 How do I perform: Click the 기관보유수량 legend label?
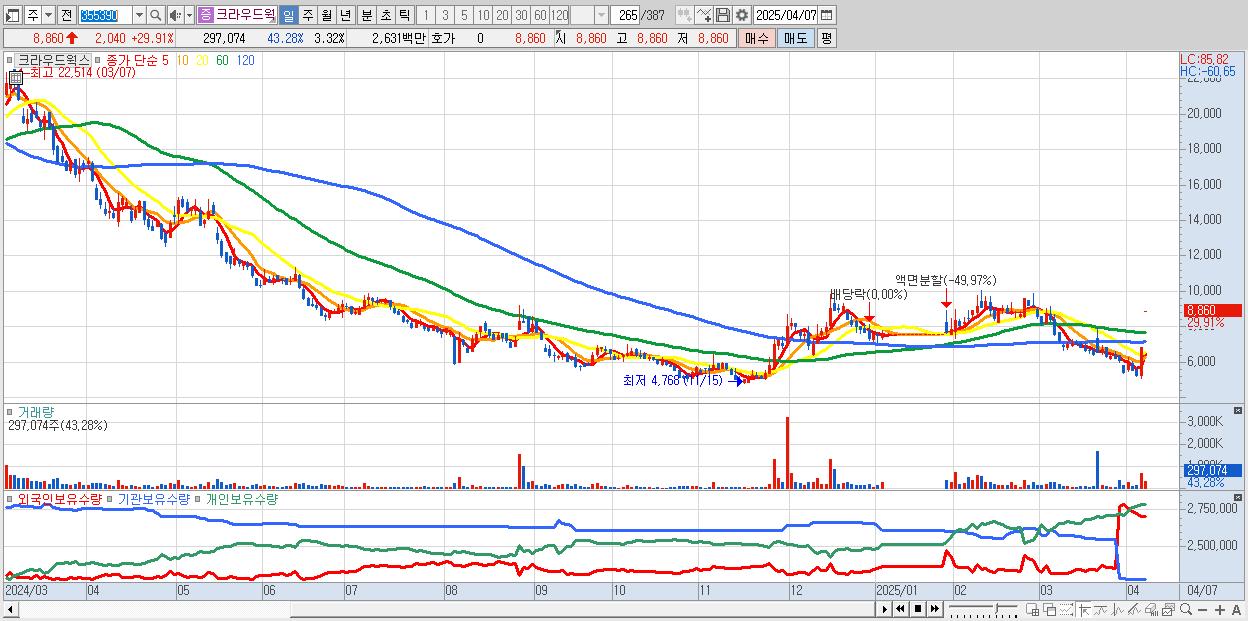154,498
